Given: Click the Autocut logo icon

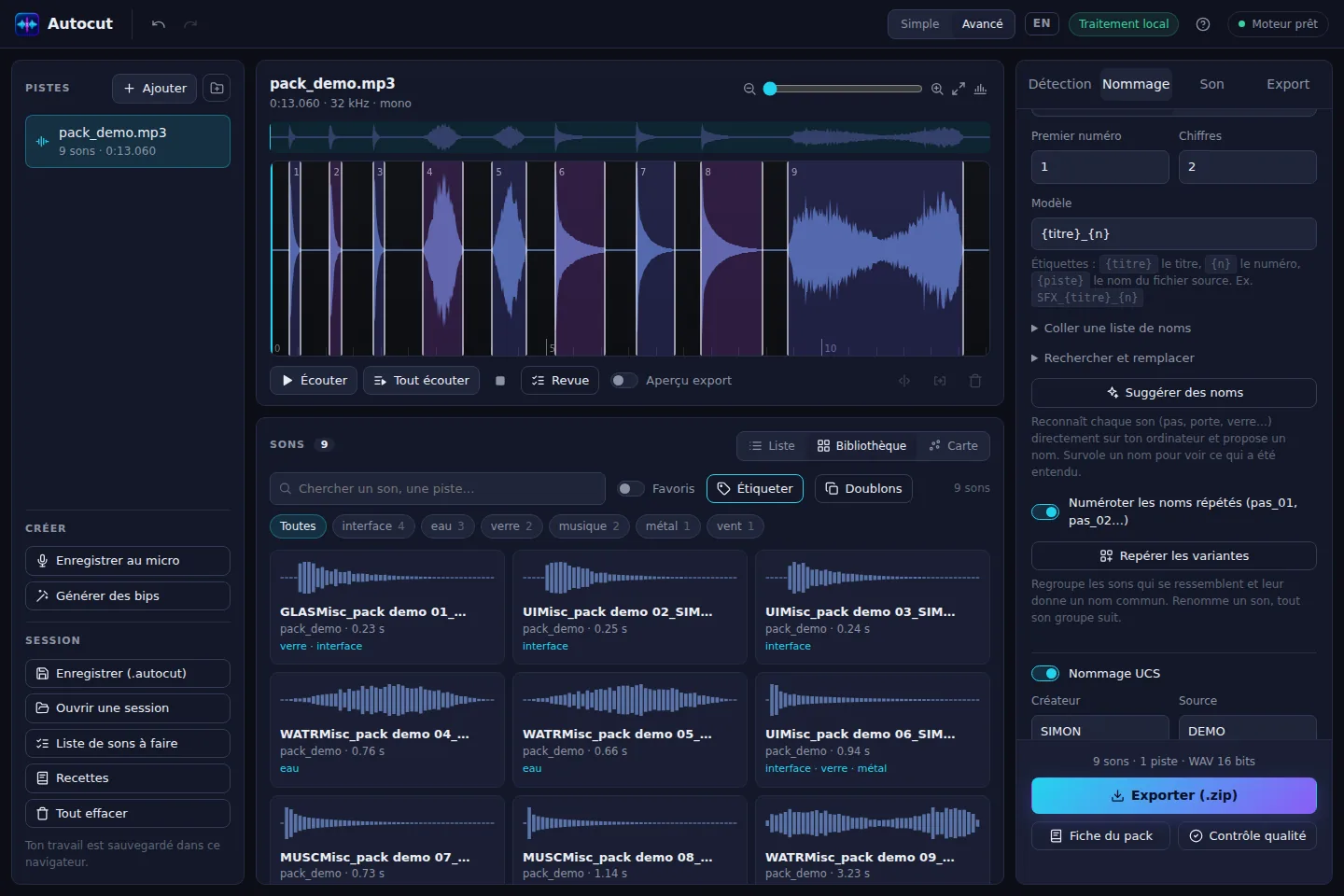Looking at the screenshot, I should [x=27, y=24].
